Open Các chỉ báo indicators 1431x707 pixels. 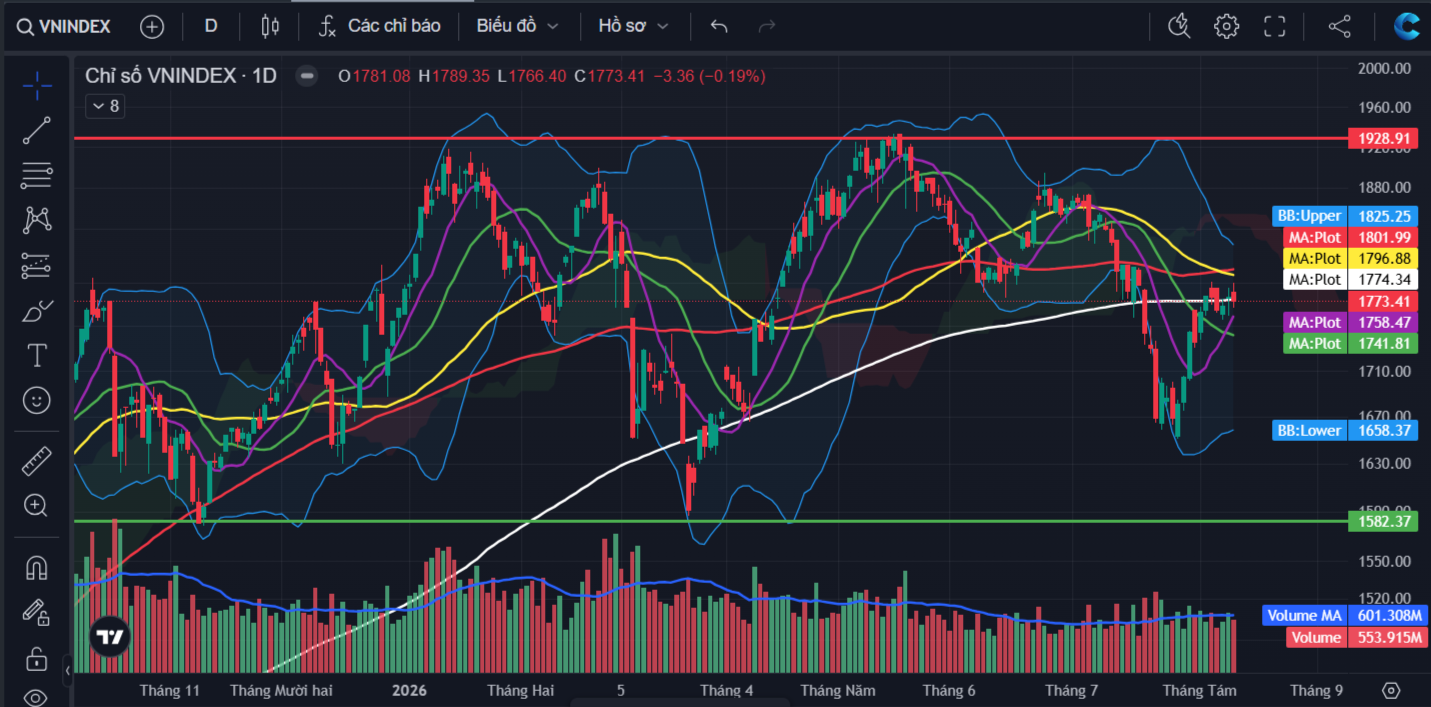(379, 26)
